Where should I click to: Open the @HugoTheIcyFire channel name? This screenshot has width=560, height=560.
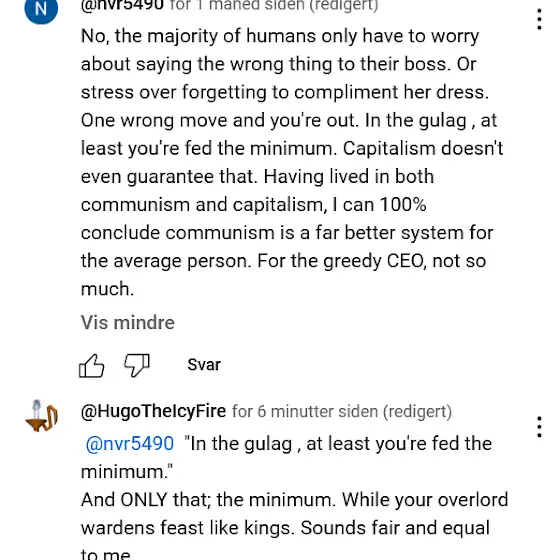pos(153,411)
